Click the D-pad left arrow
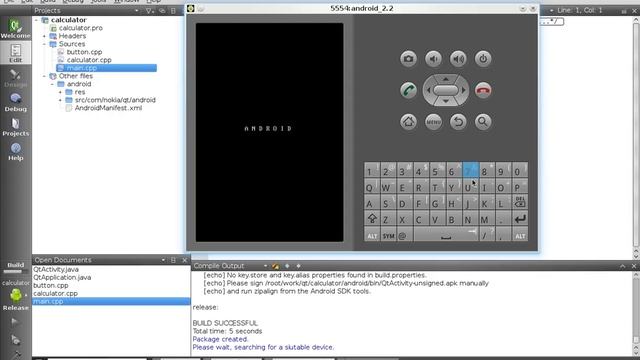Viewport: 640px width, 360px height. (x=428, y=90)
